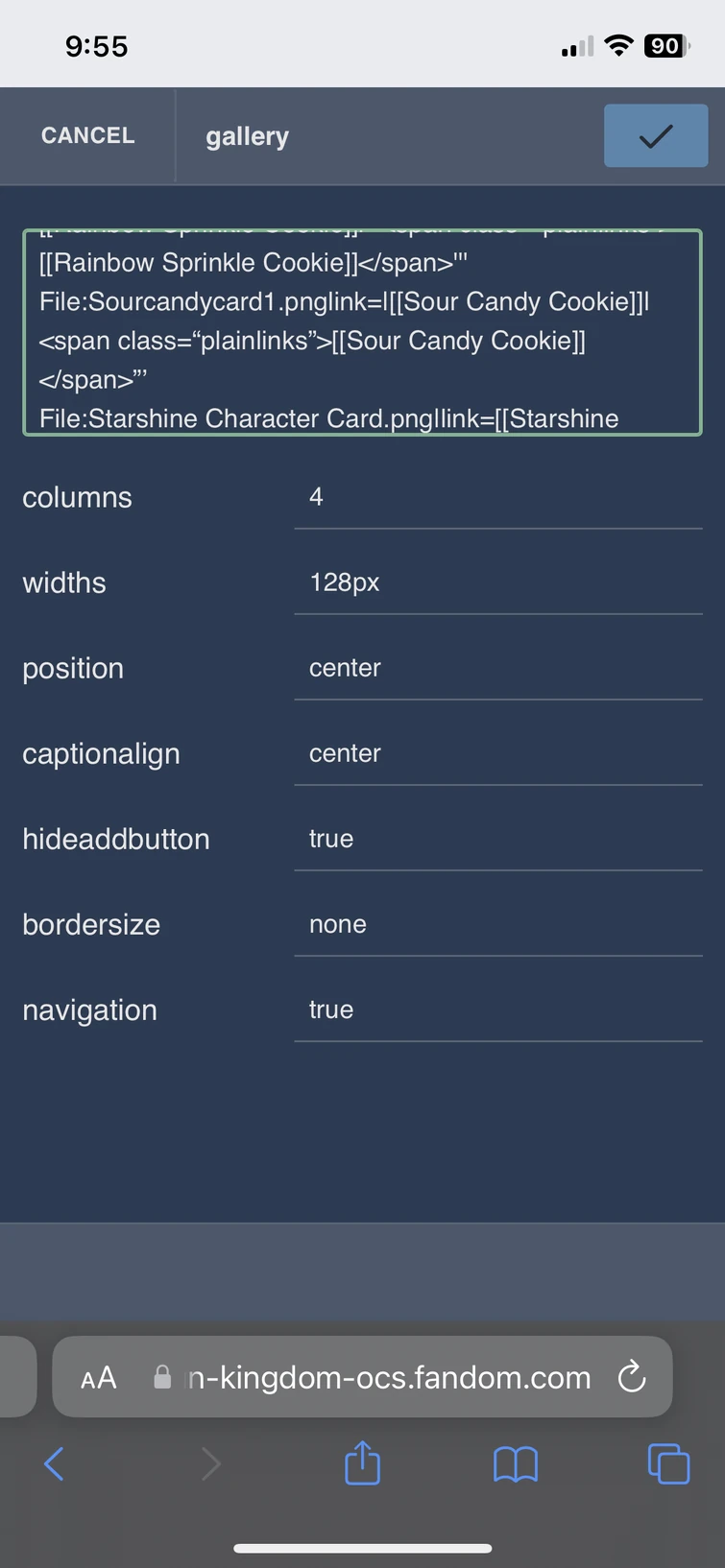Viewport: 725px width, 1568px height.
Task: Confirm changes with the checkmark button
Action: point(656,136)
